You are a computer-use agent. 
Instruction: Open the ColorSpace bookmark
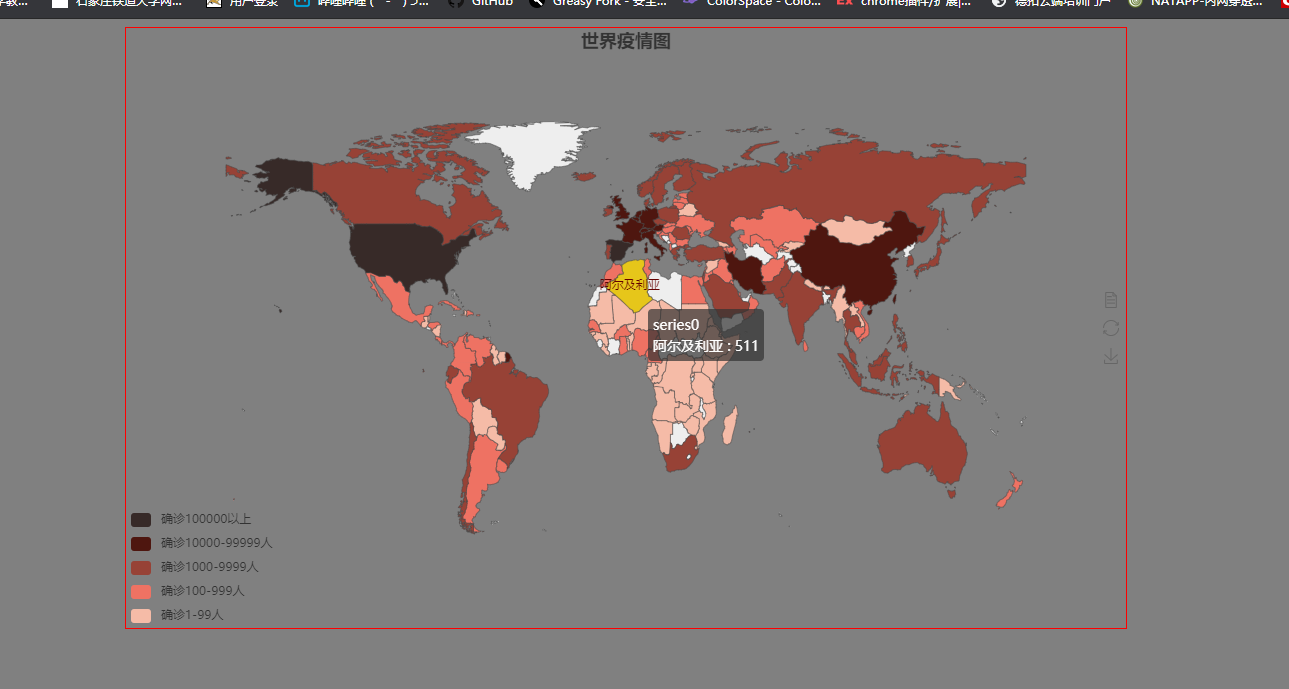[x=751, y=4]
